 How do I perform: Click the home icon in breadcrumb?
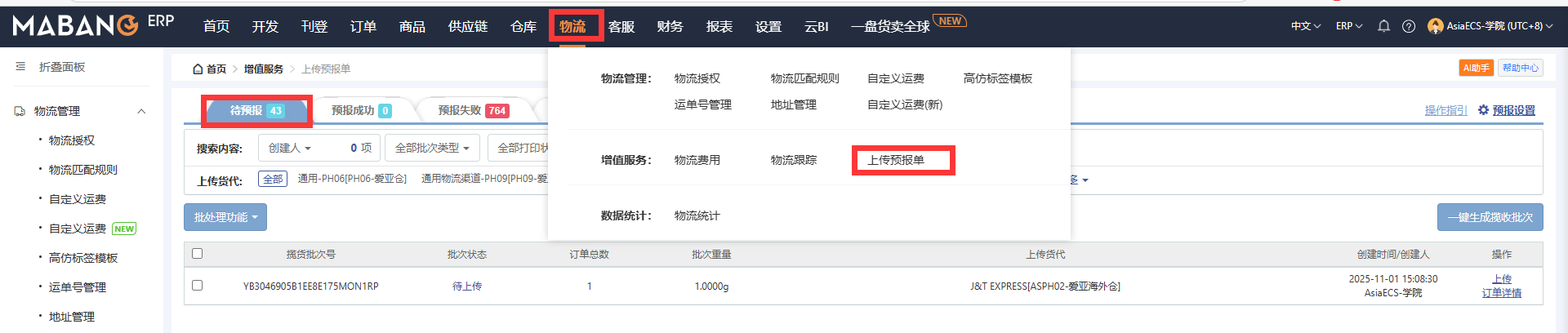click(198, 69)
